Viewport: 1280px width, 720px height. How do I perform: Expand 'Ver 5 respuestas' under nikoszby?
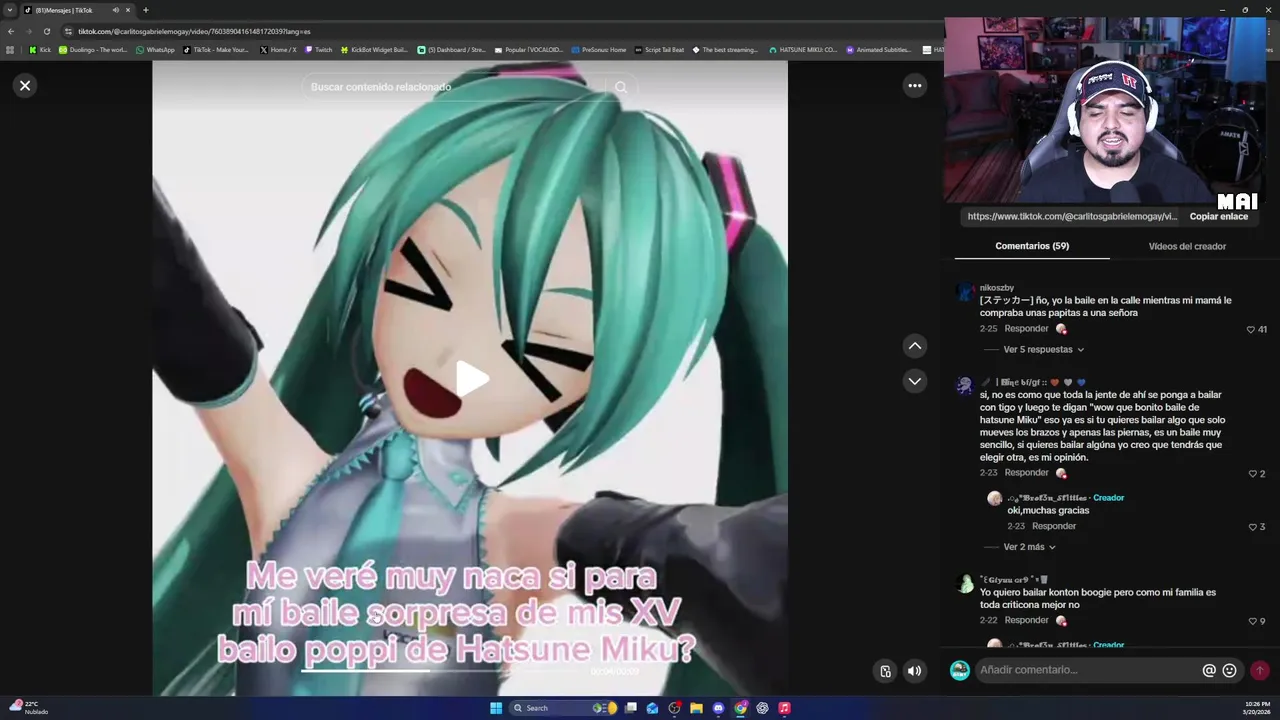coord(1043,350)
